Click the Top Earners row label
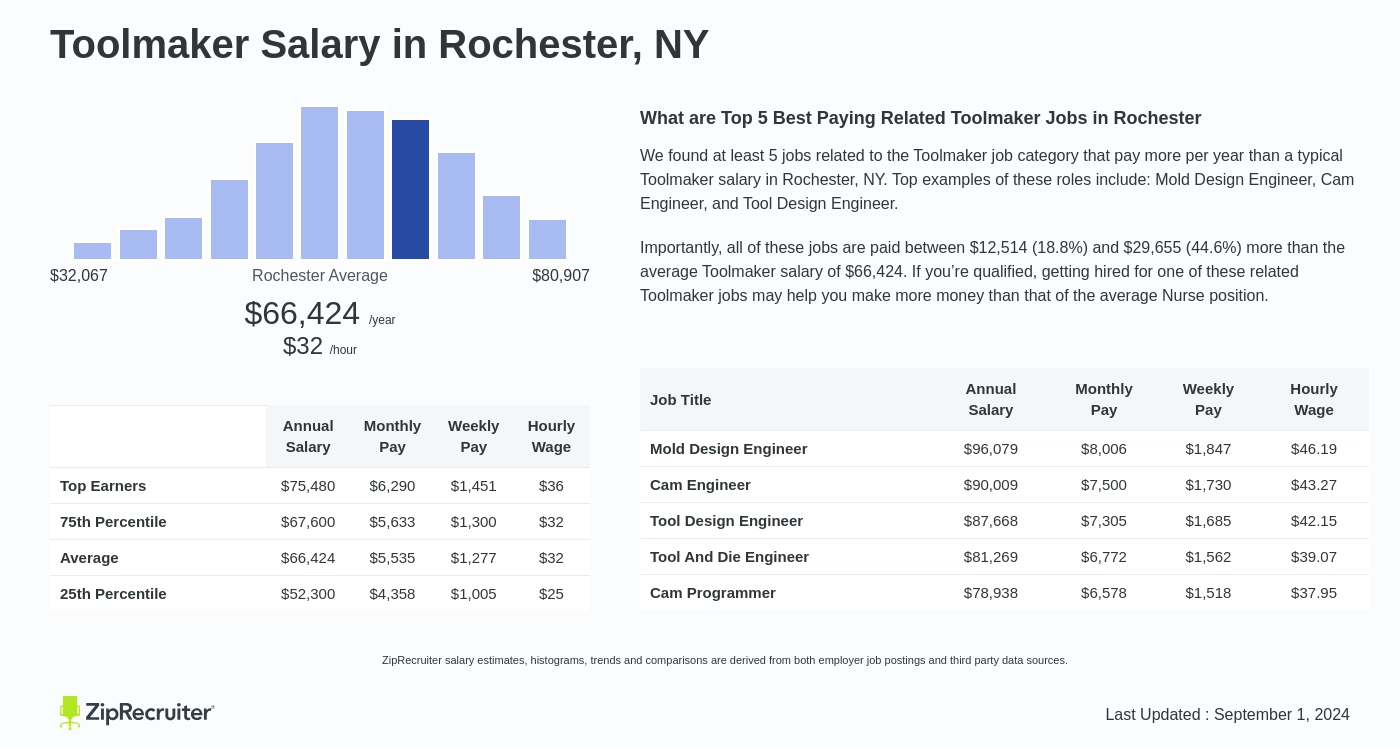 pos(103,486)
